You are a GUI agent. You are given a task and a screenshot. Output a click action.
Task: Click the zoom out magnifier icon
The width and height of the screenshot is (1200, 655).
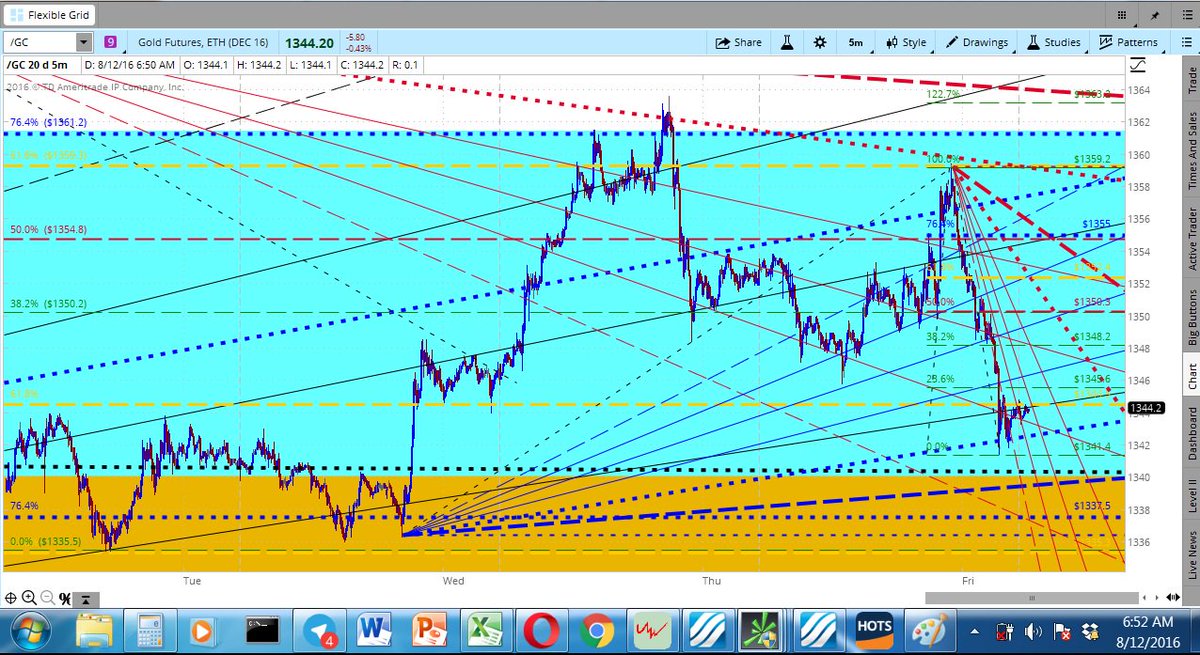coord(46,598)
